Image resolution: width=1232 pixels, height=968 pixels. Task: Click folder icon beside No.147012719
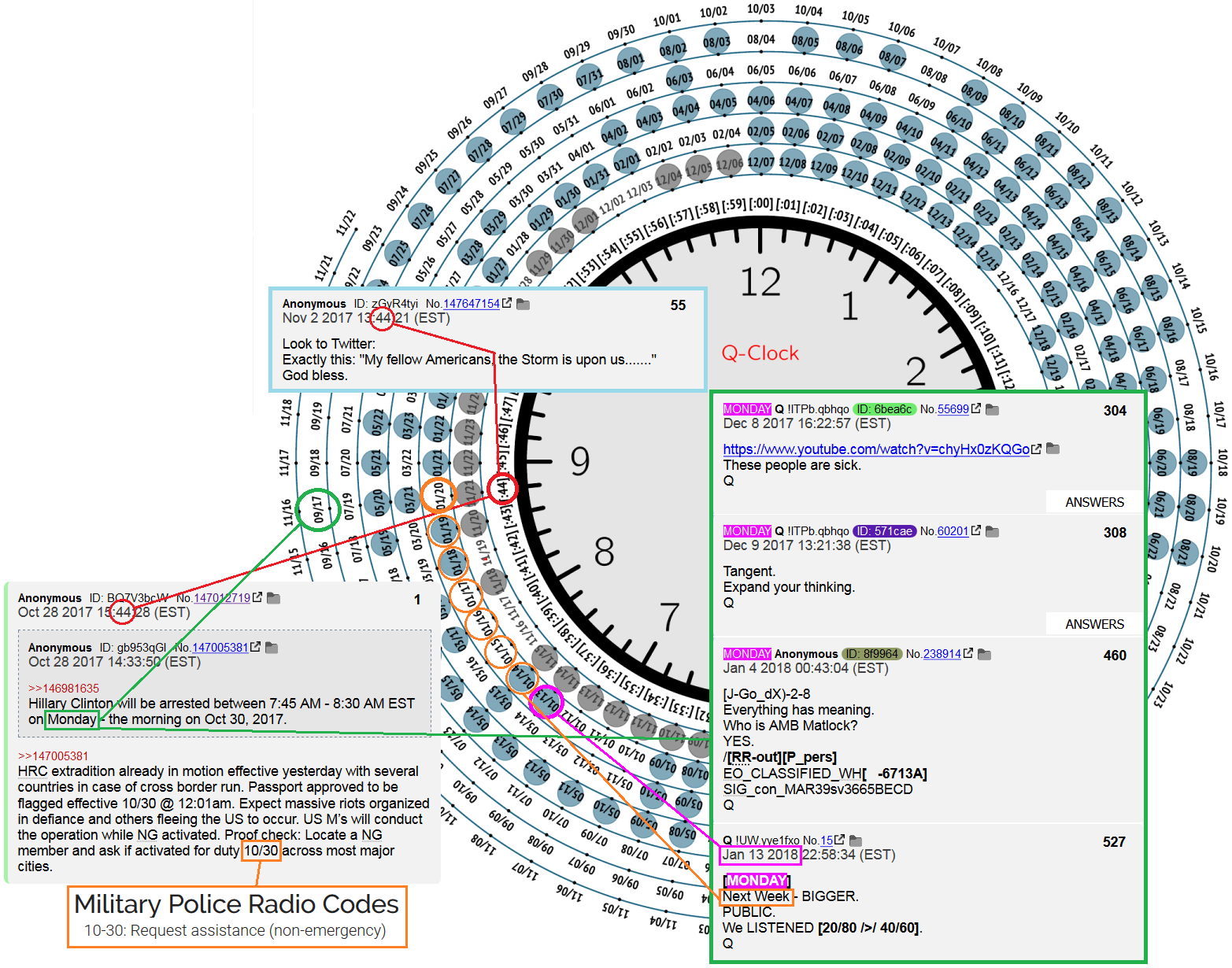pyautogui.click(x=273, y=598)
